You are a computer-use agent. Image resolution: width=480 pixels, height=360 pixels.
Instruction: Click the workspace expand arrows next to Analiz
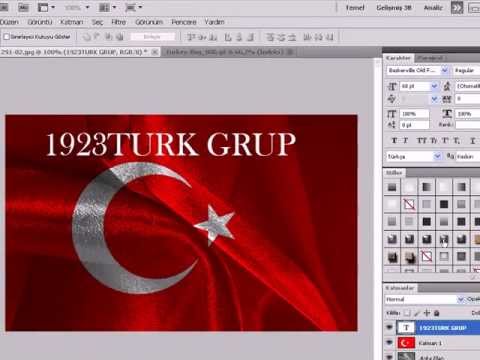[457, 8]
